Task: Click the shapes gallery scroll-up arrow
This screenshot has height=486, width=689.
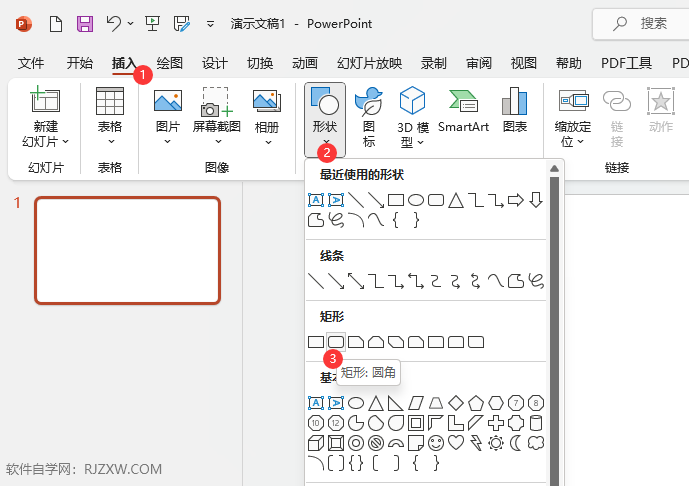Action: (x=555, y=169)
